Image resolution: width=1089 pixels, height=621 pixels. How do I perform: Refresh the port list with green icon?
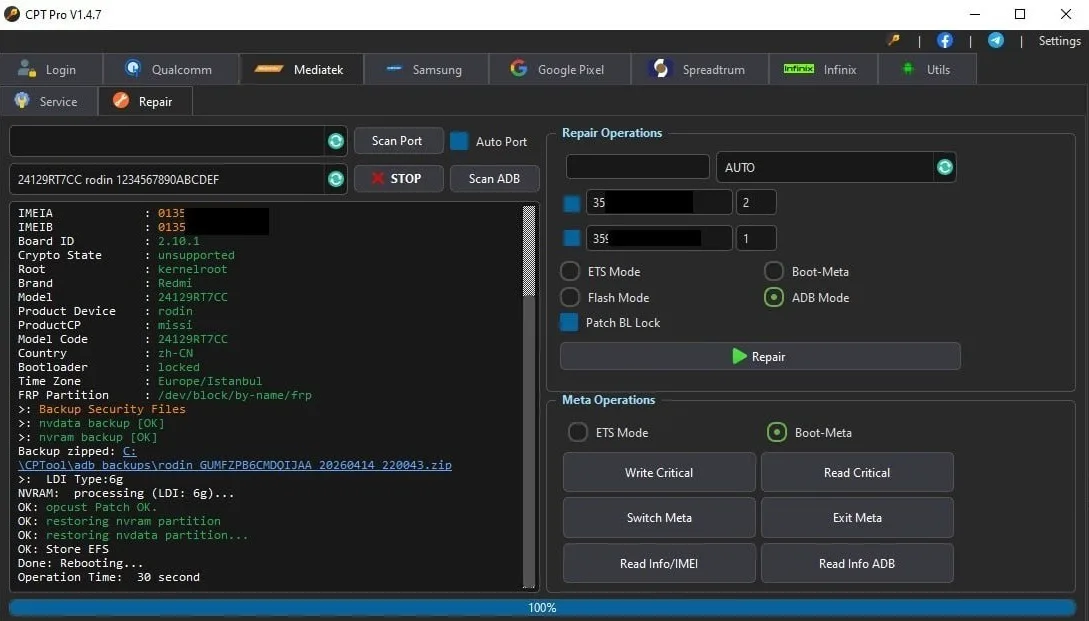pos(335,141)
